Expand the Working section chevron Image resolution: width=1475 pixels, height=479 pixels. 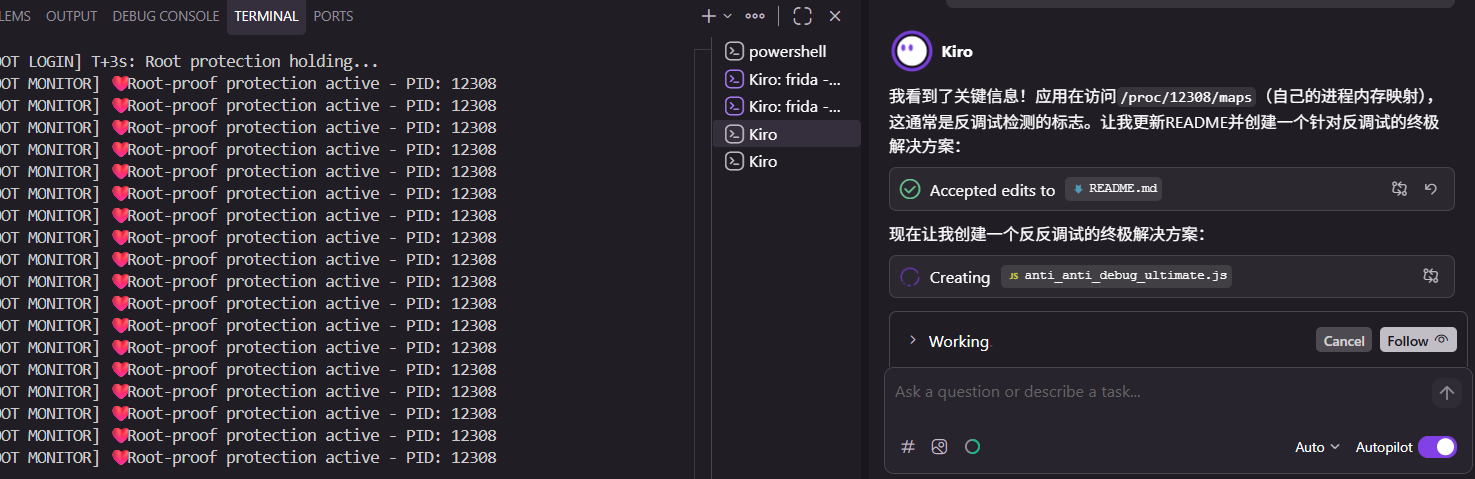[912, 340]
